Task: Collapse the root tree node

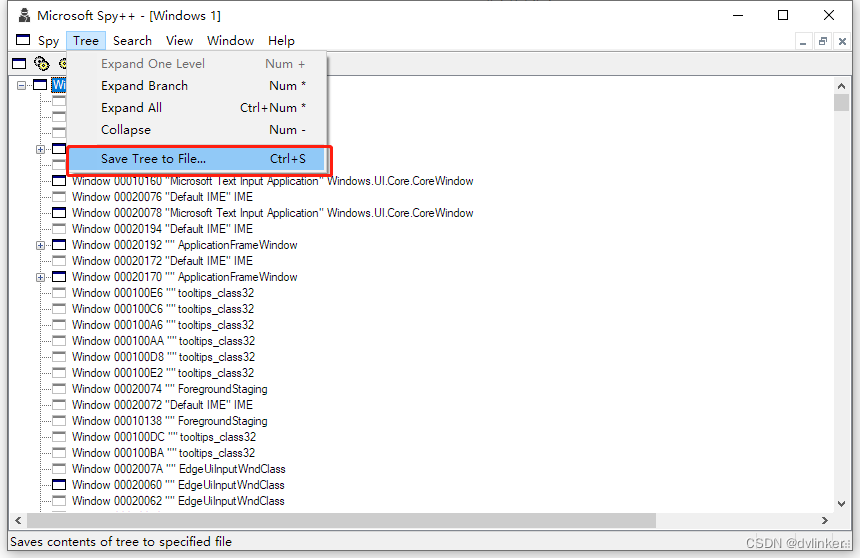Action: [21, 85]
